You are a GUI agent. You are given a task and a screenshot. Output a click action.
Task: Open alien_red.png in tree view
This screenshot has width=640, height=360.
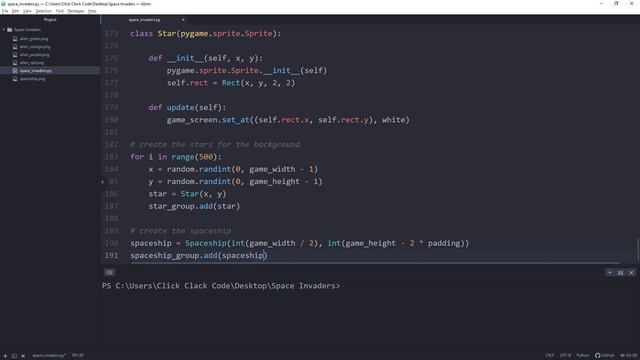click(31, 63)
